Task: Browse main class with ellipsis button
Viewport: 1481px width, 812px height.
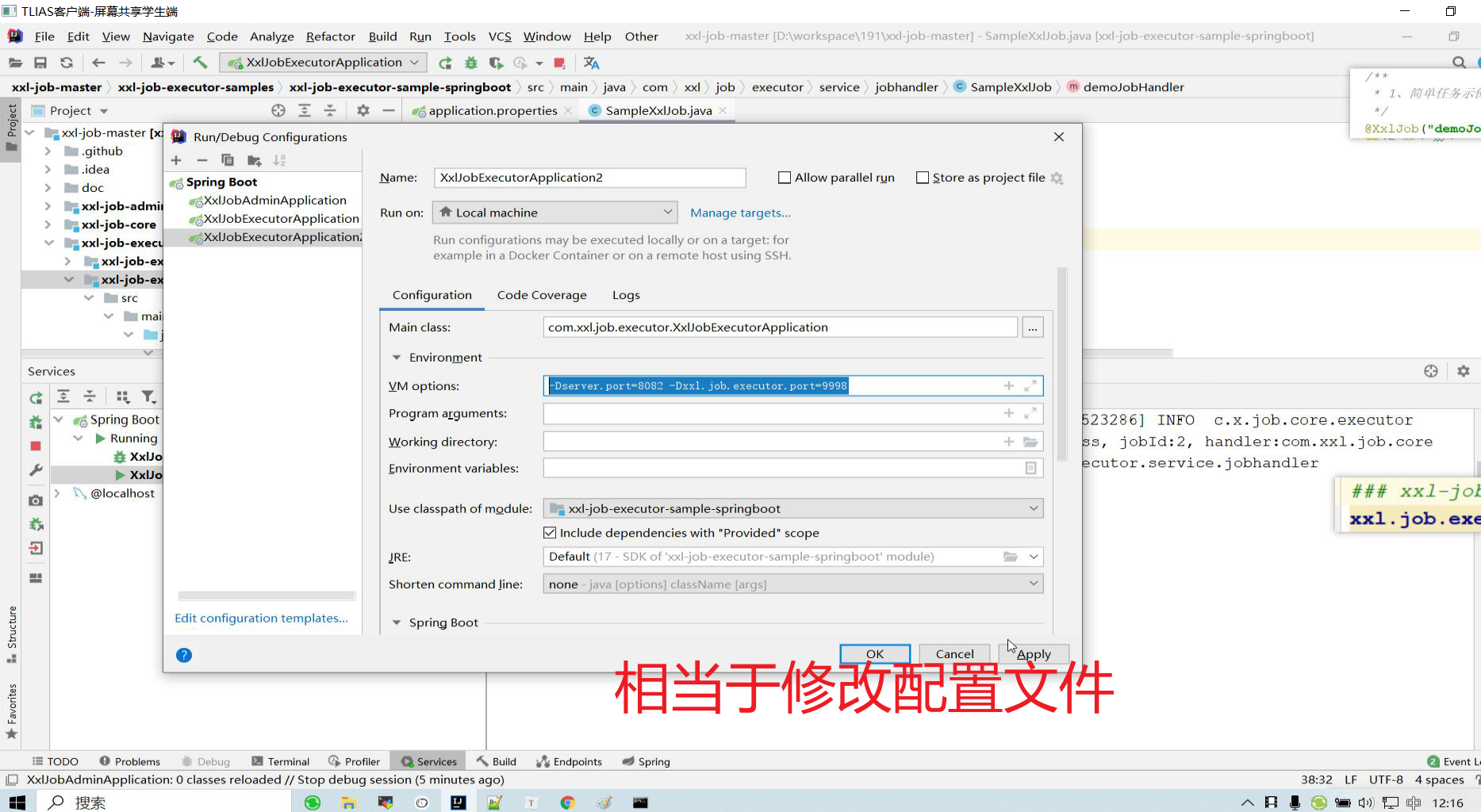Action: click(x=1033, y=327)
